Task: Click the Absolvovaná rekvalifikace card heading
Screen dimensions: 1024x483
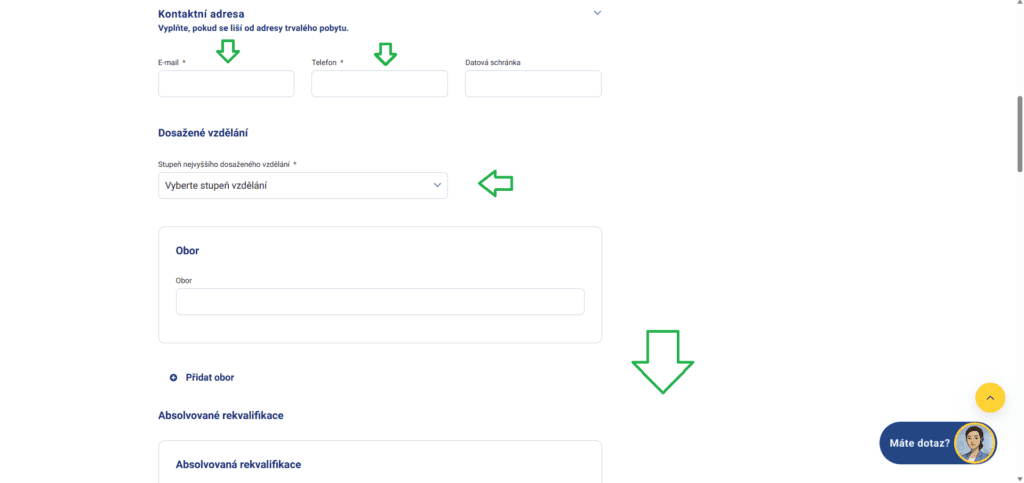Action: 238,465
